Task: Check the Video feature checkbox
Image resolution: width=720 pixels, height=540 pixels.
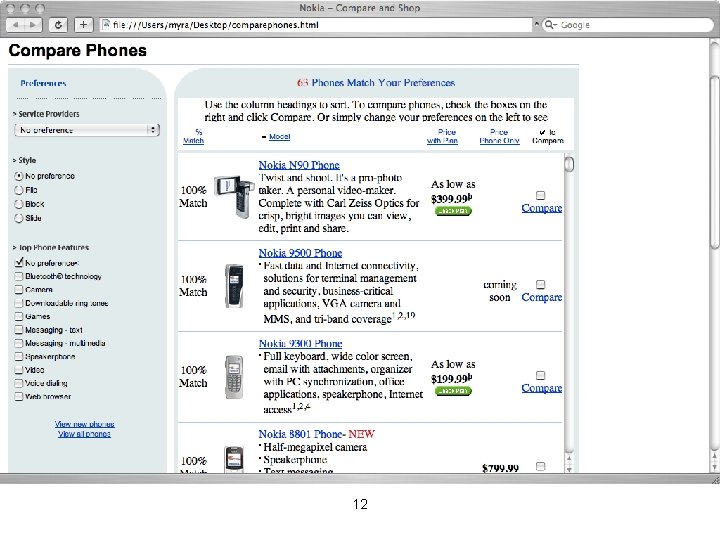Action: tap(19, 370)
